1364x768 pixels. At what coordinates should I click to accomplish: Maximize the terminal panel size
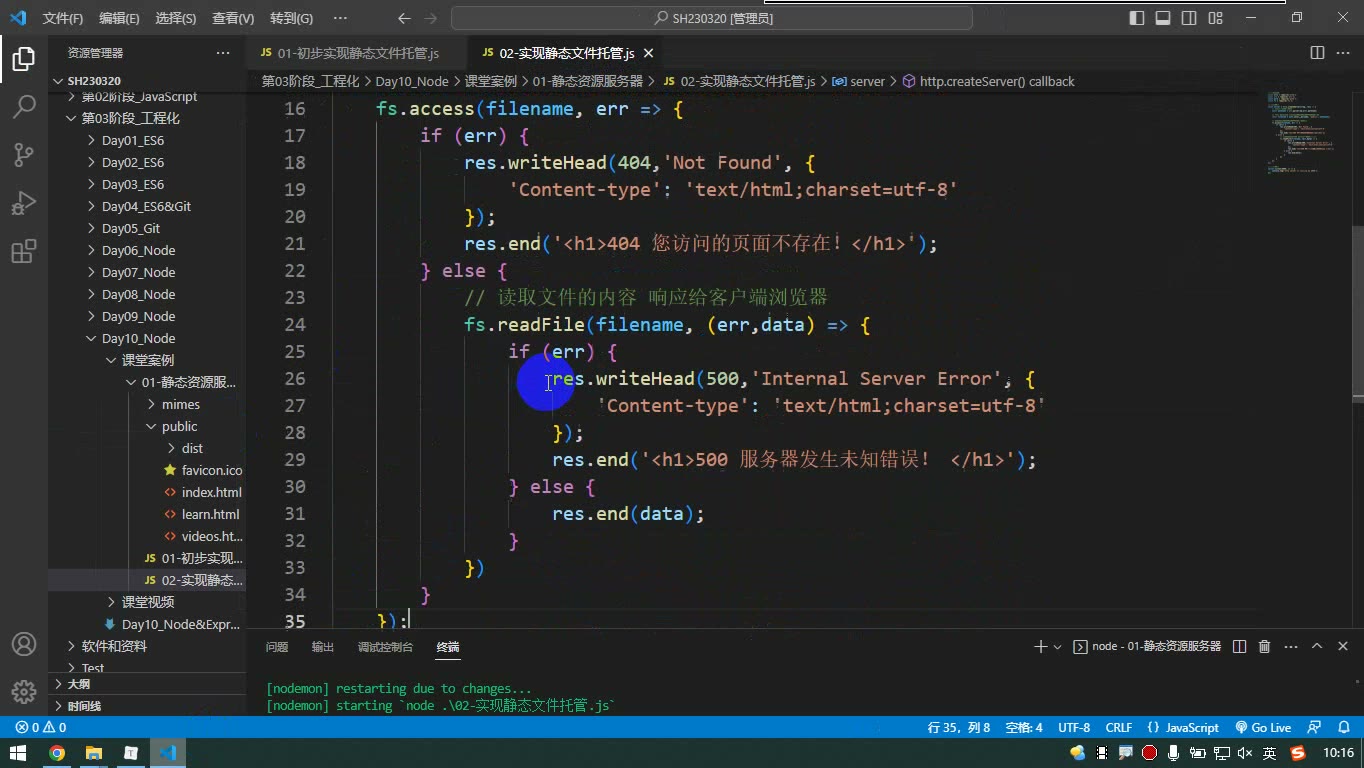pyautogui.click(x=1317, y=647)
